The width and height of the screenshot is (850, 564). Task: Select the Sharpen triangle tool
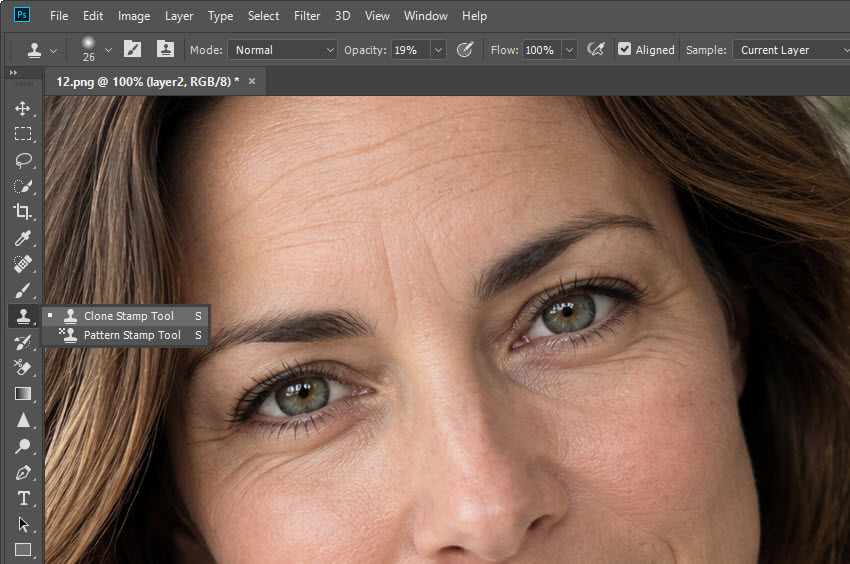[x=22, y=420]
